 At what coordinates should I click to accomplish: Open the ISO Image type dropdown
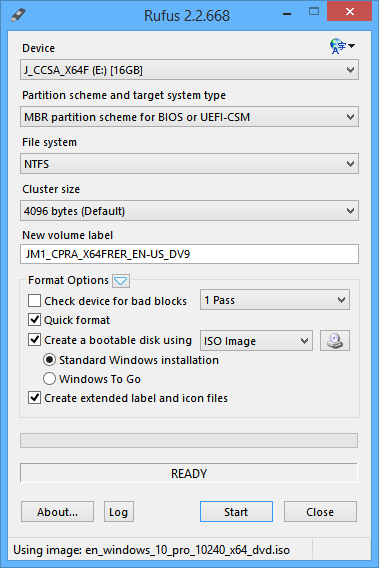click(x=256, y=341)
